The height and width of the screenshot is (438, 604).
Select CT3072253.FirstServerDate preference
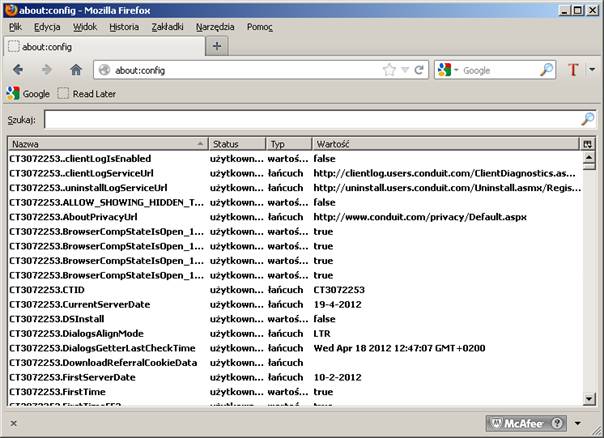pyautogui.click(x=295, y=378)
